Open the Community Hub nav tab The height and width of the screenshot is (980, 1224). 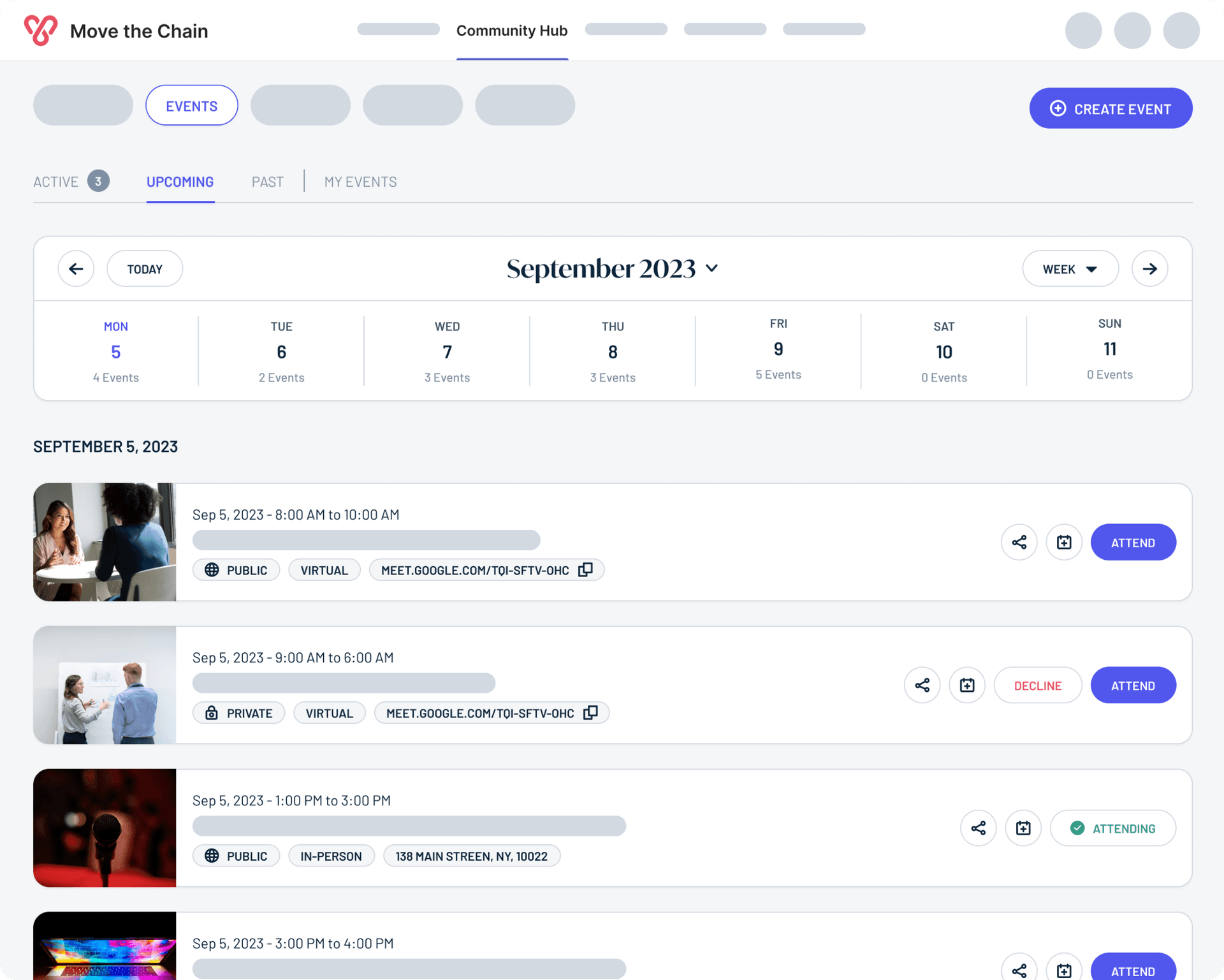point(512,30)
